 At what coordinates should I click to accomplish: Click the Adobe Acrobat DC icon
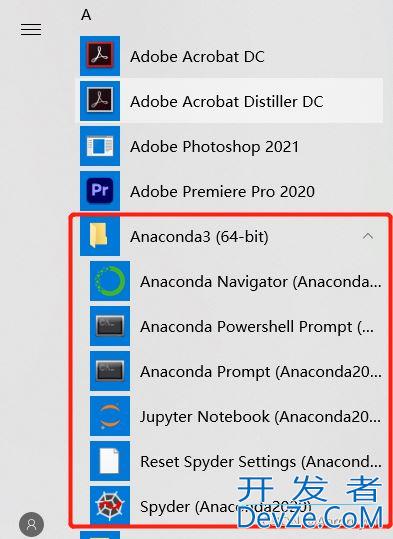tap(100, 56)
